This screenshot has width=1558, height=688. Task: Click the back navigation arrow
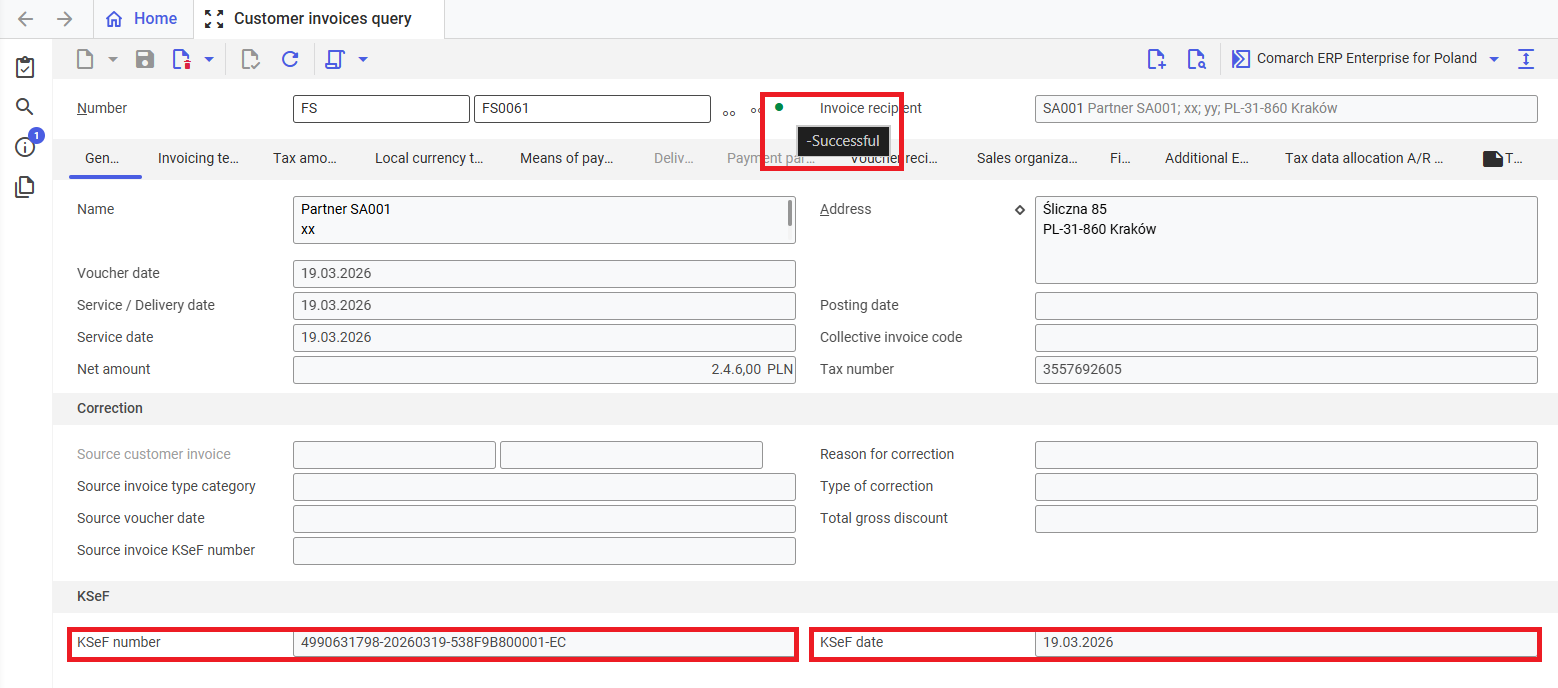pyautogui.click(x=26, y=19)
